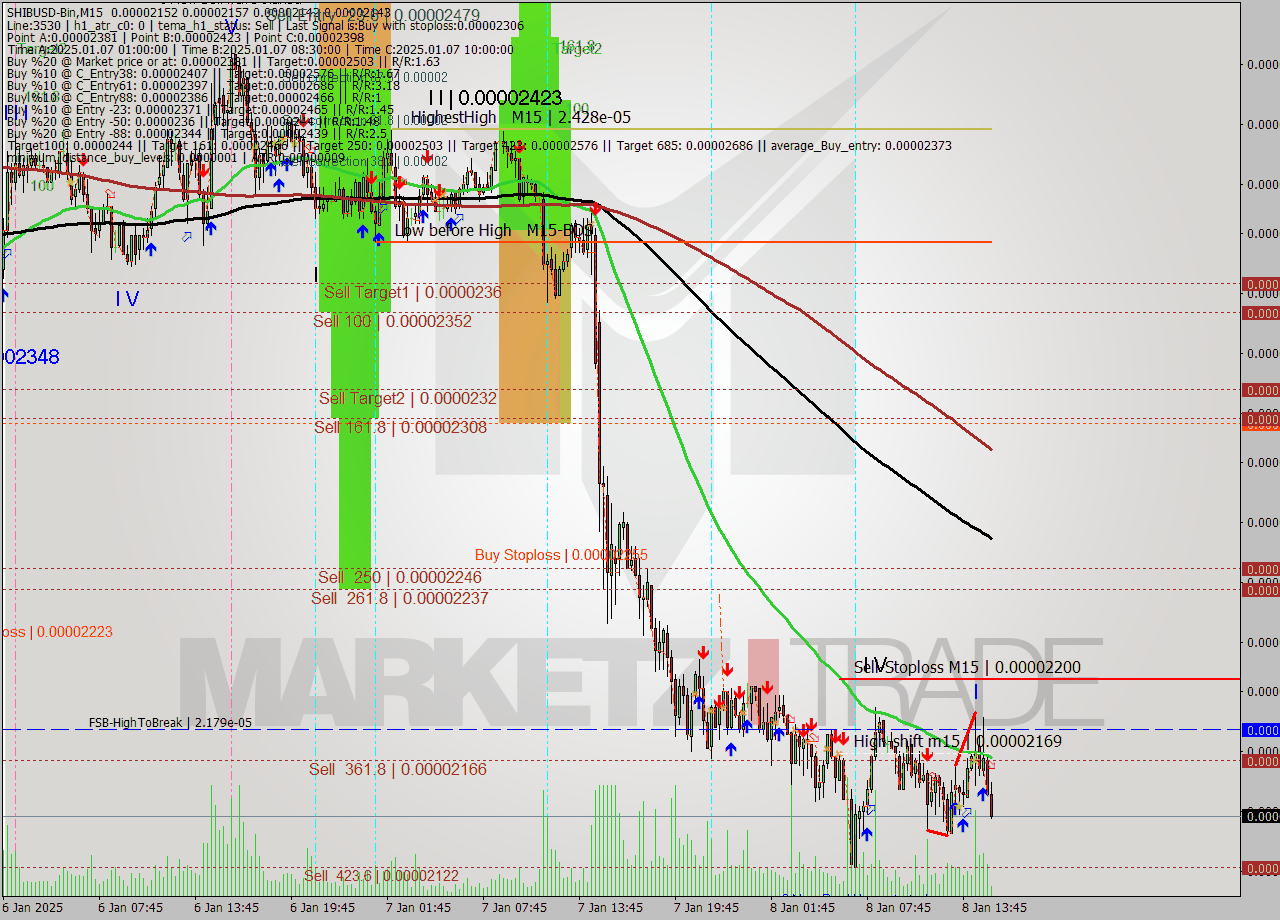Click the 'Sell Target1 | 0.0000236' label

coord(412,292)
